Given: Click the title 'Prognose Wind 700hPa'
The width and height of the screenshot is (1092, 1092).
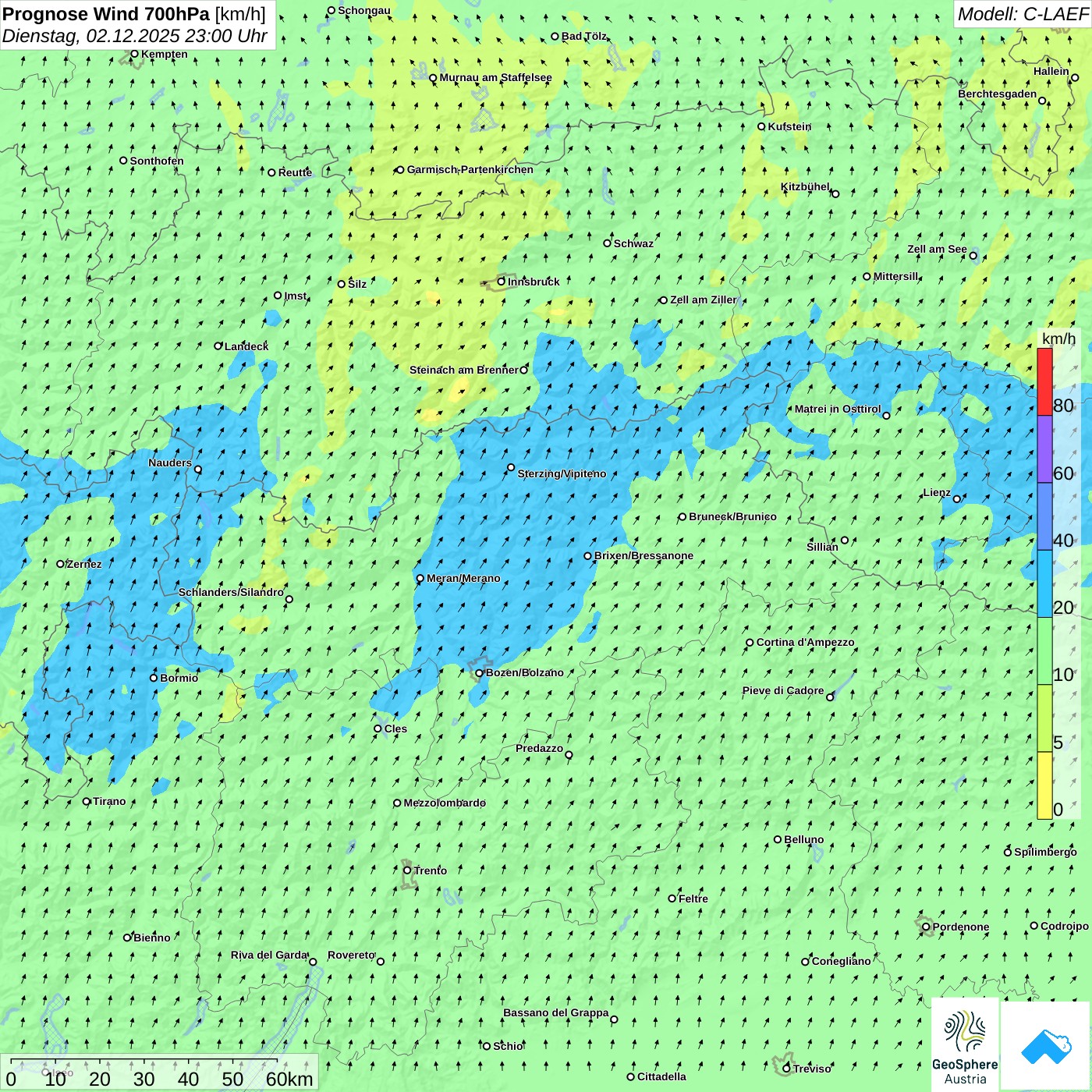Looking at the screenshot, I should point(106,14).
